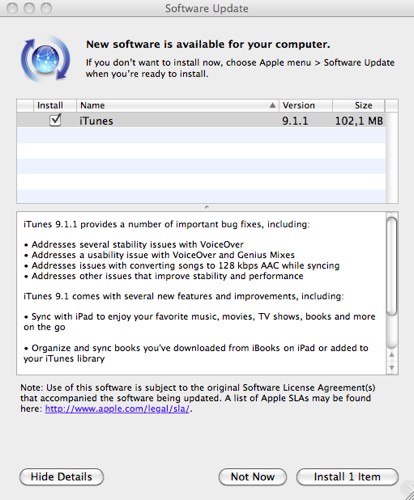Click the 102,1 MB size cell

pyautogui.click(x=359, y=121)
